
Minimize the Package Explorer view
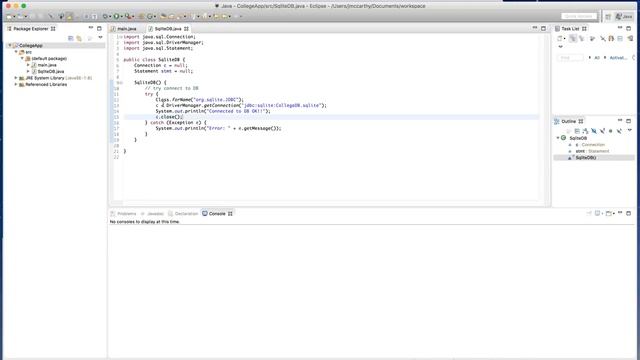pyautogui.click(x=91, y=28)
